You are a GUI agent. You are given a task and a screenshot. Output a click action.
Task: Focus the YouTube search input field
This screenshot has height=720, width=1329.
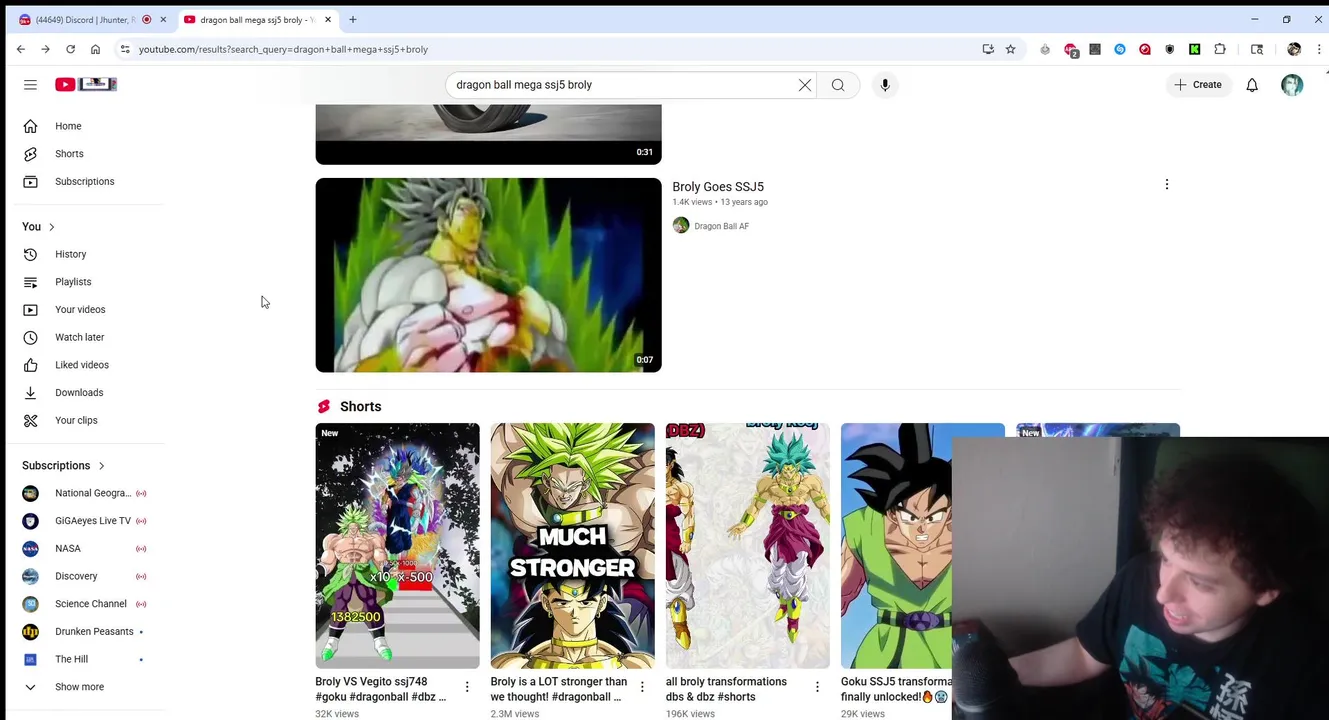point(620,85)
